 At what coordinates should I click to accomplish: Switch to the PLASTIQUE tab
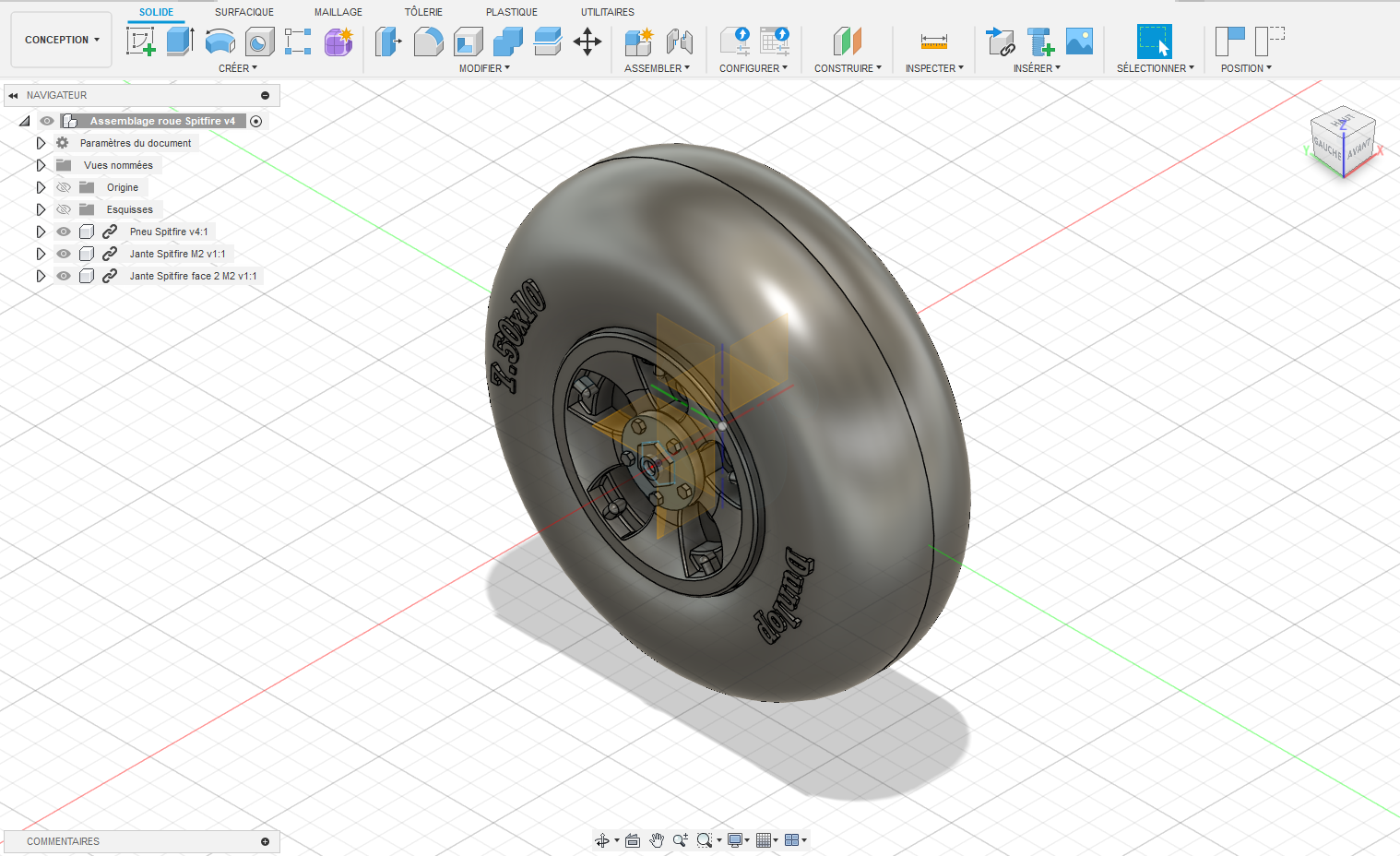click(x=512, y=12)
